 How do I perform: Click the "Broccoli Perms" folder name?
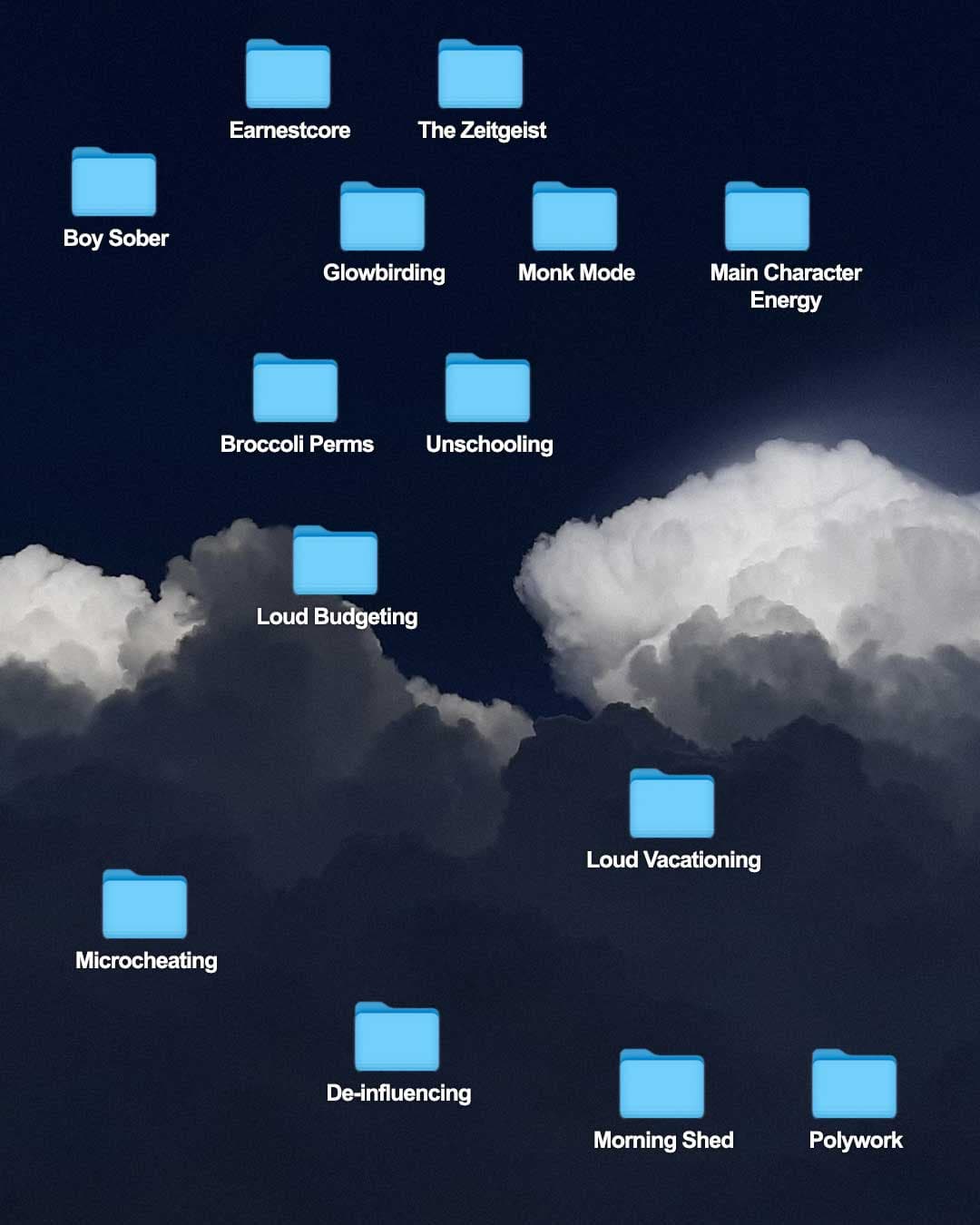pyautogui.click(x=297, y=444)
